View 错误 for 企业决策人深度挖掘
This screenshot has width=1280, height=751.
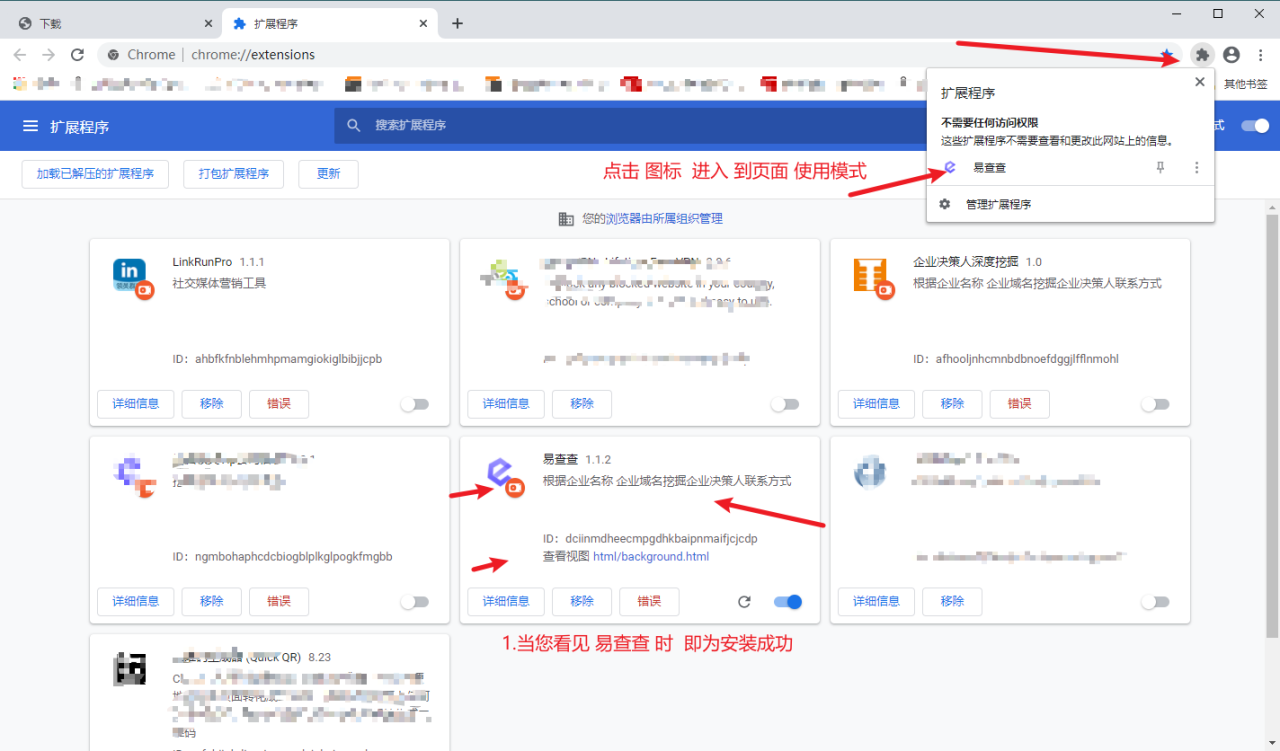tap(1019, 404)
